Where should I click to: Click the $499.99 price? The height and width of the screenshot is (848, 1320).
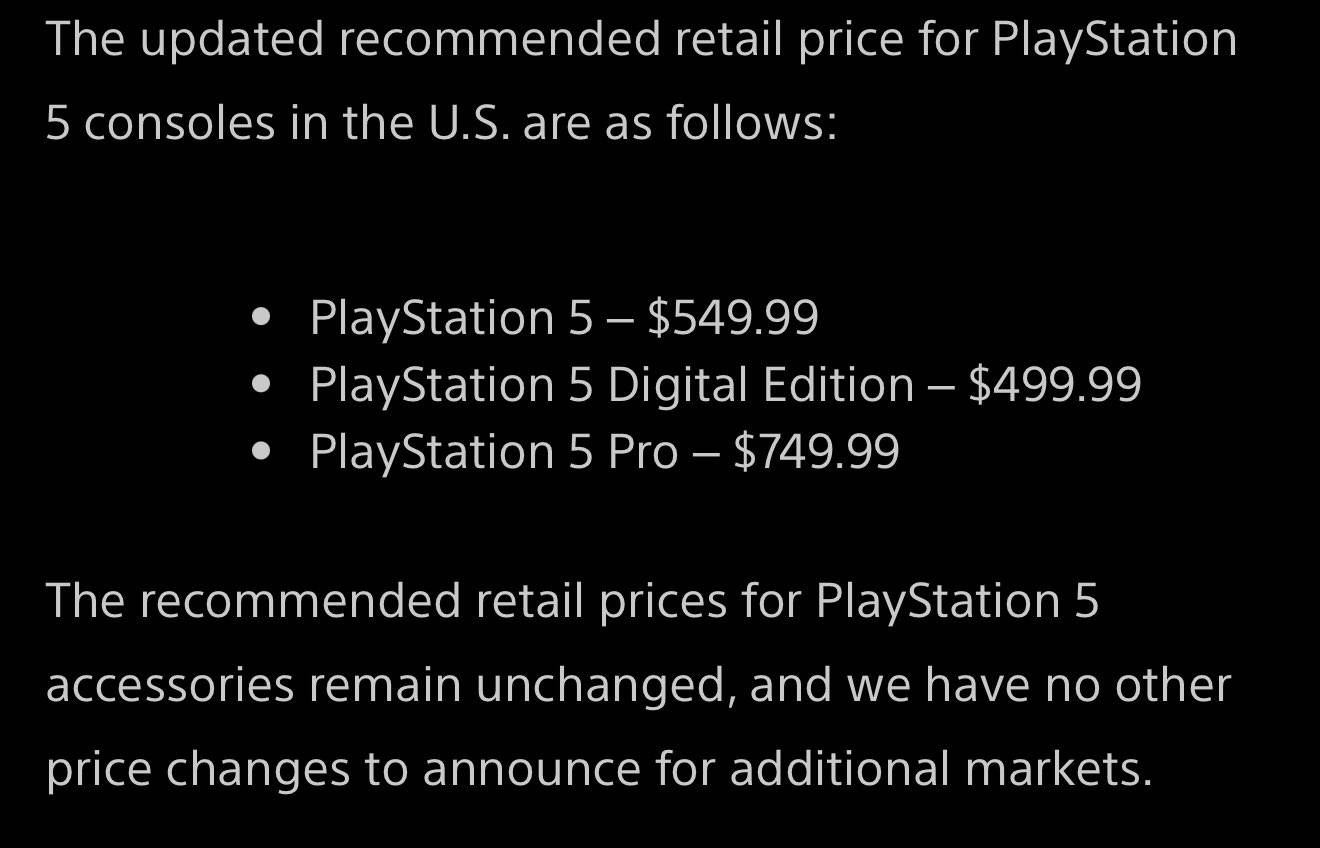[1054, 385]
